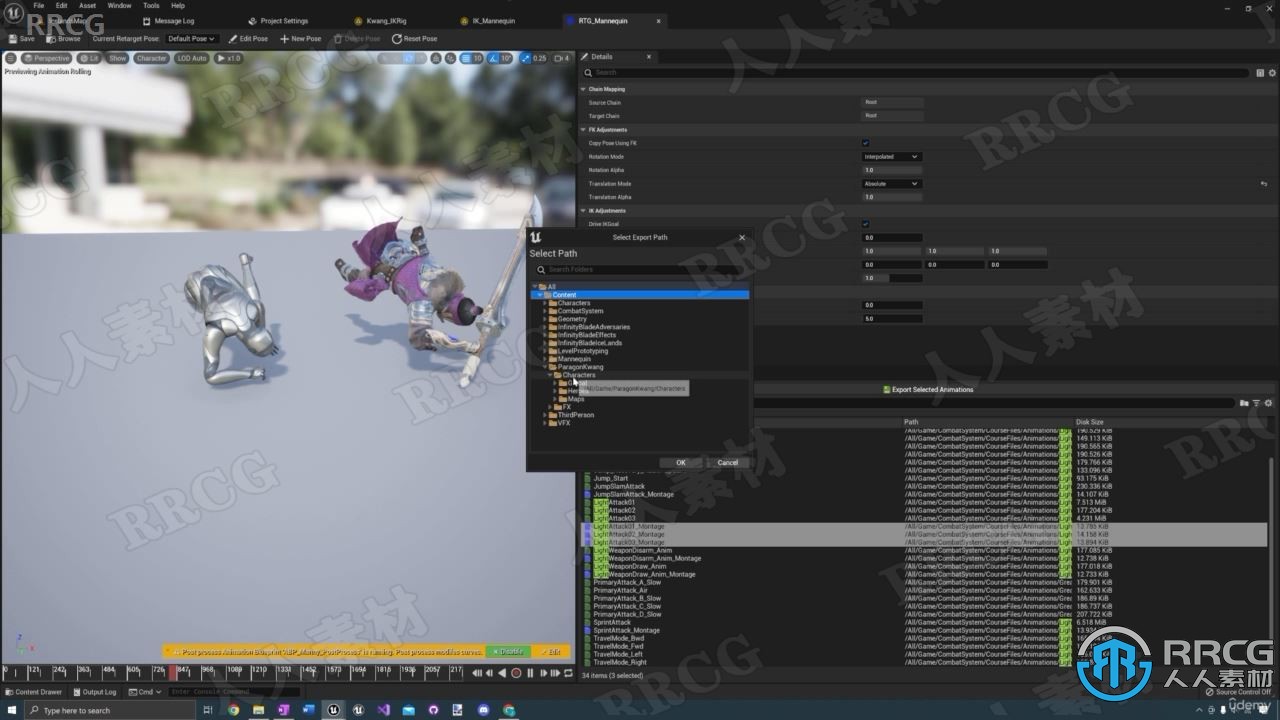Open asset browser settings gear icon
The height and width of the screenshot is (720, 1280).
(x=1268, y=403)
